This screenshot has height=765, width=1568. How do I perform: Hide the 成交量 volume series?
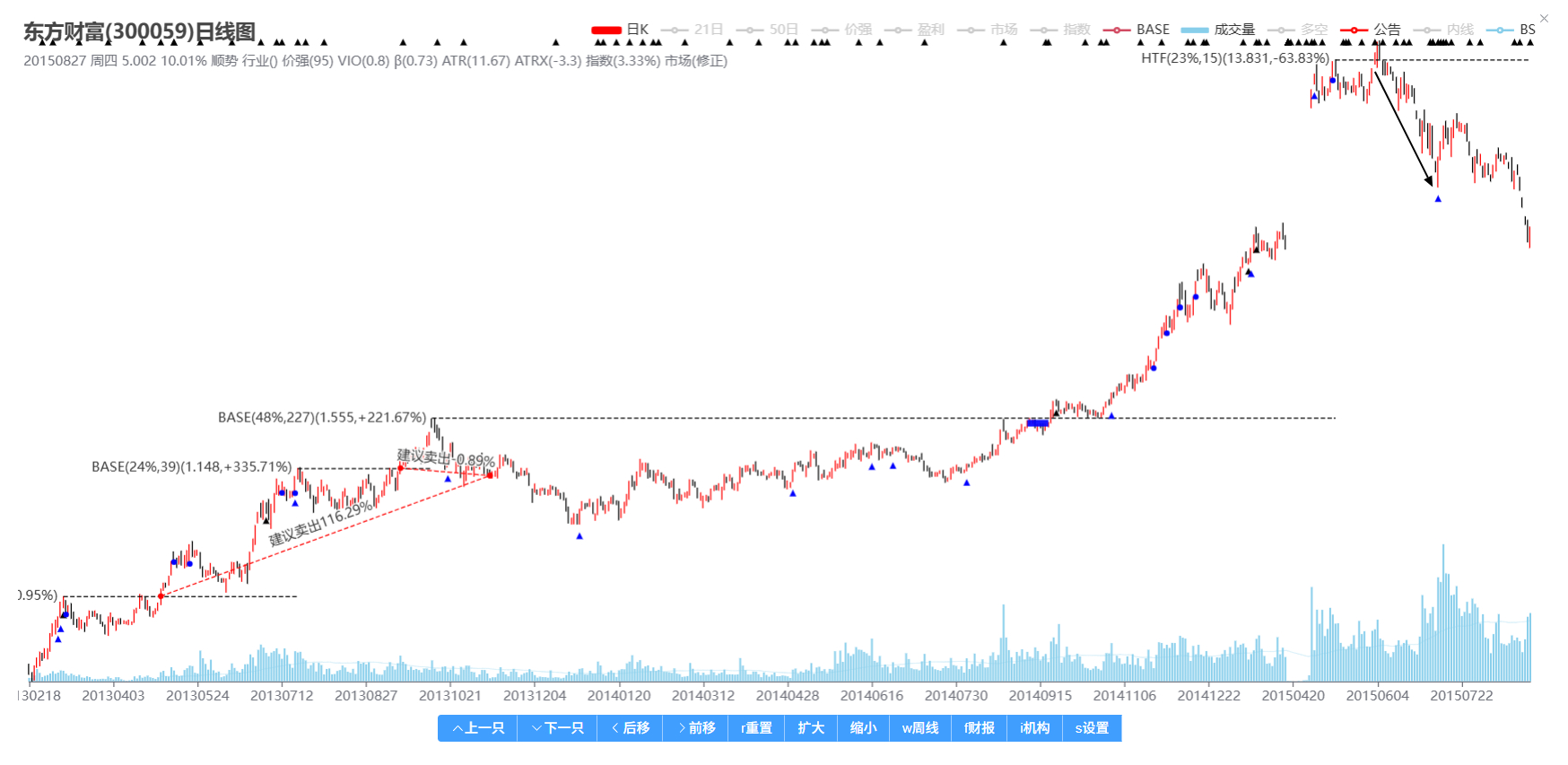(1218, 30)
